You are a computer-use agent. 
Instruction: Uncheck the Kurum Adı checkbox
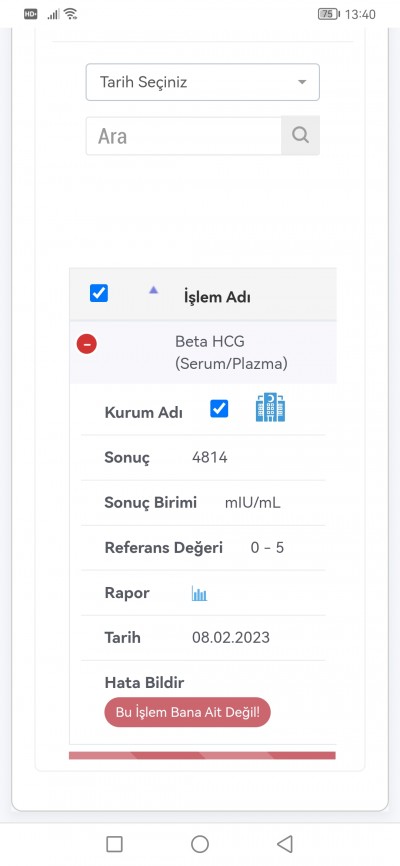219,409
